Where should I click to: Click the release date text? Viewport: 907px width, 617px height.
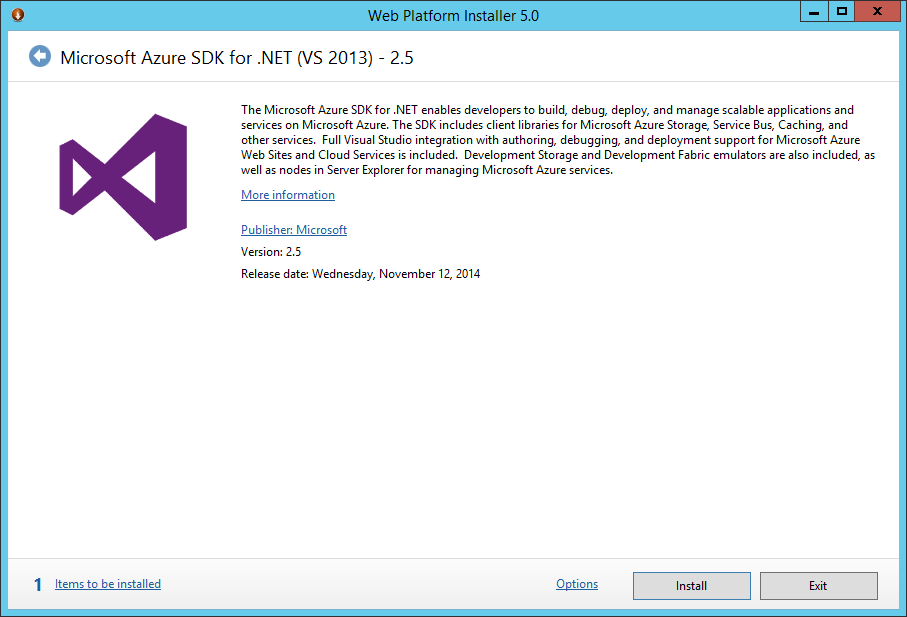tap(359, 273)
